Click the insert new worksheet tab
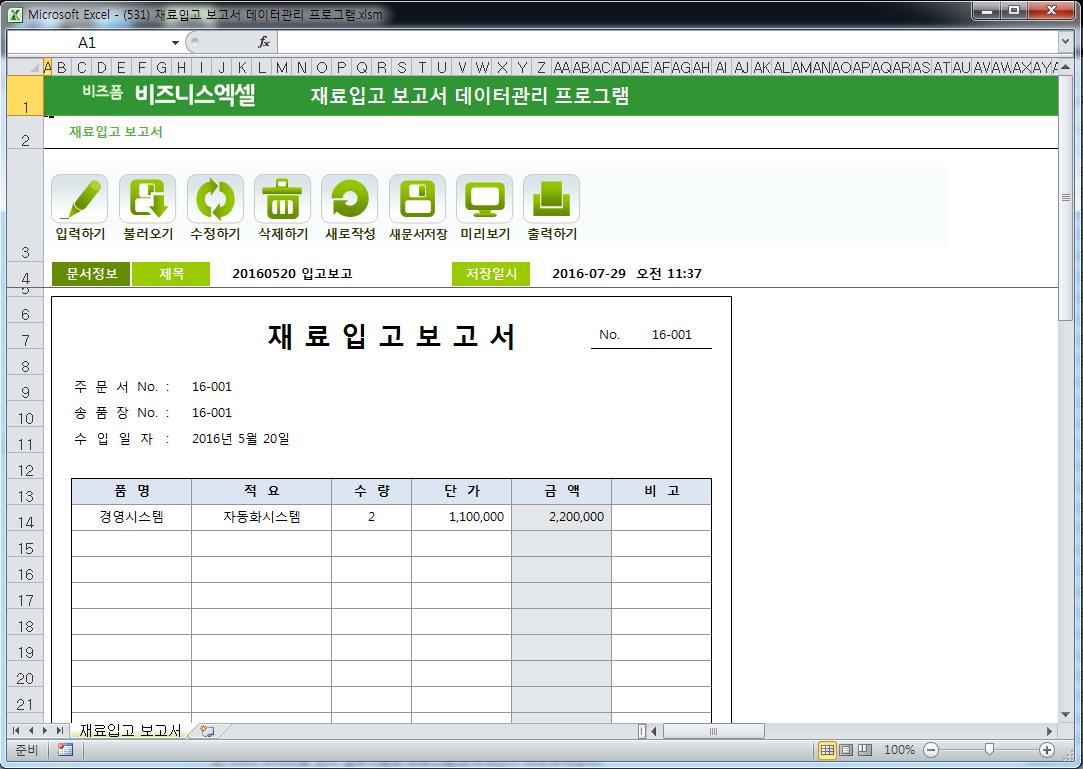This screenshot has width=1083, height=769. click(207, 731)
